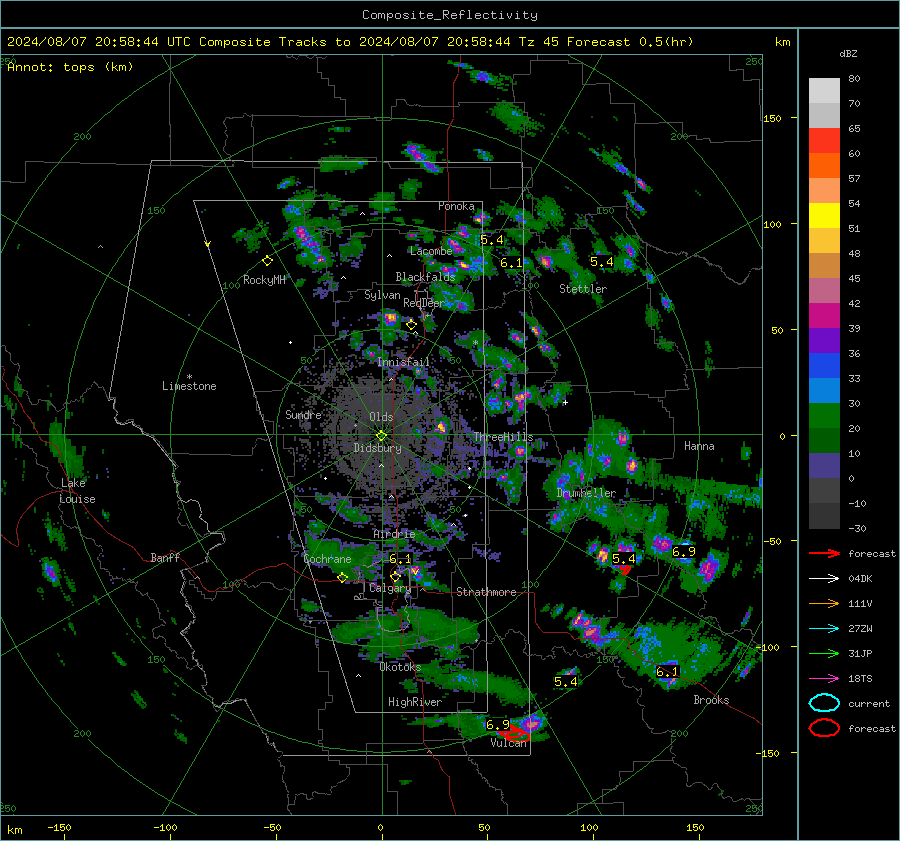The image size is (900, 841).
Task: Click the Didsbury label
Action: click(378, 448)
